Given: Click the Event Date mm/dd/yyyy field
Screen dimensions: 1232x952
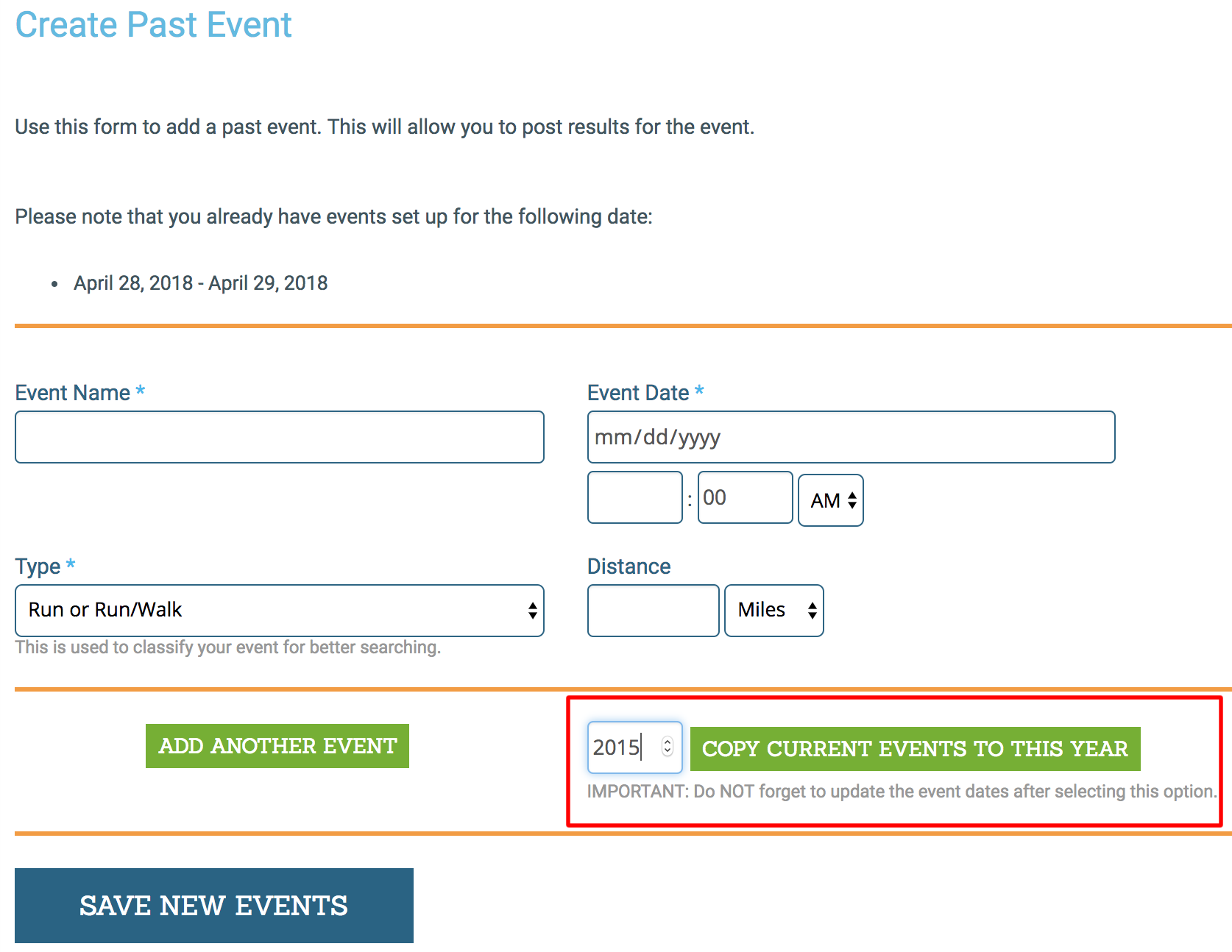Looking at the screenshot, I should (851, 436).
